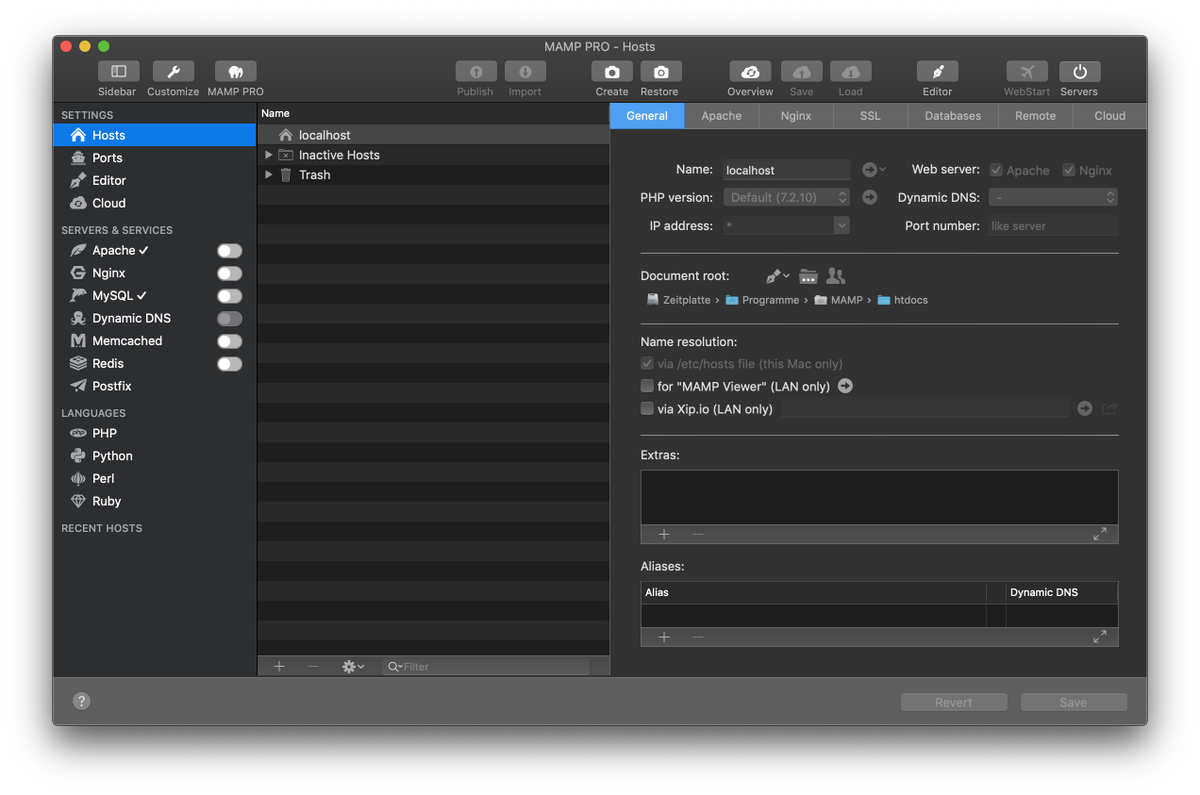The width and height of the screenshot is (1200, 795).
Task: Click the Restore camera icon
Action: pos(660,72)
